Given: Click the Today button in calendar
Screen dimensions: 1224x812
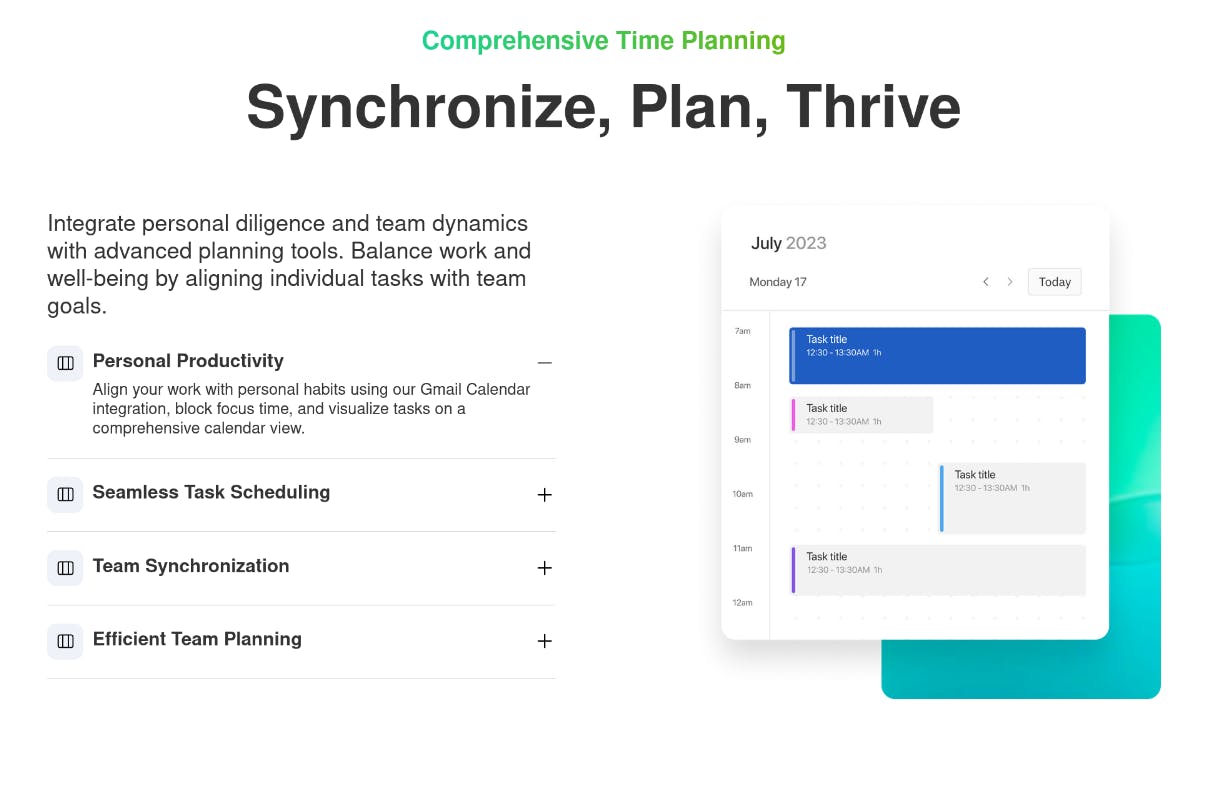Looking at the screenshot, I should coord(1055,282).
